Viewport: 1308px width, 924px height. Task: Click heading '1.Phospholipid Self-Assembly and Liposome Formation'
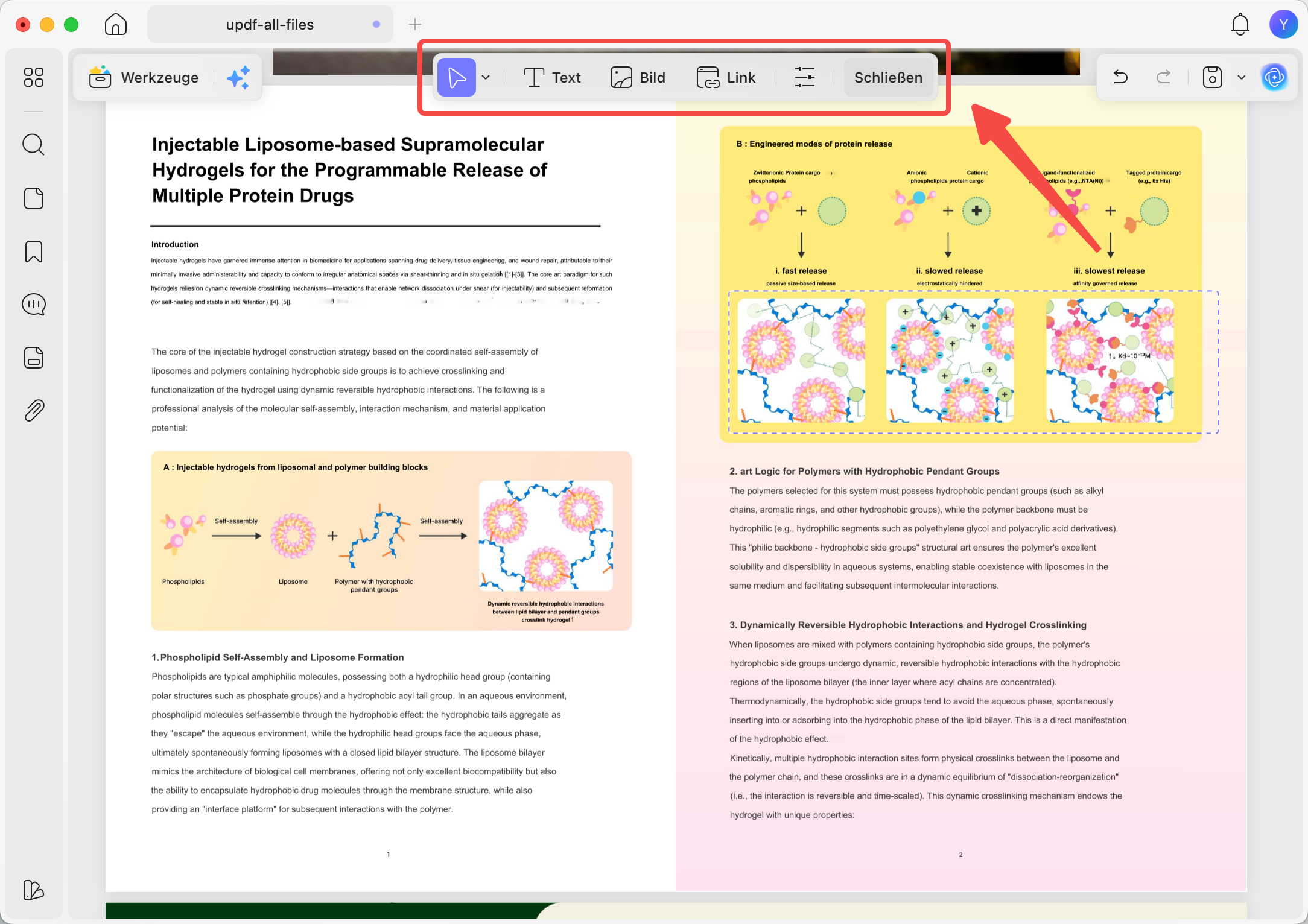[x=278, y=657]
